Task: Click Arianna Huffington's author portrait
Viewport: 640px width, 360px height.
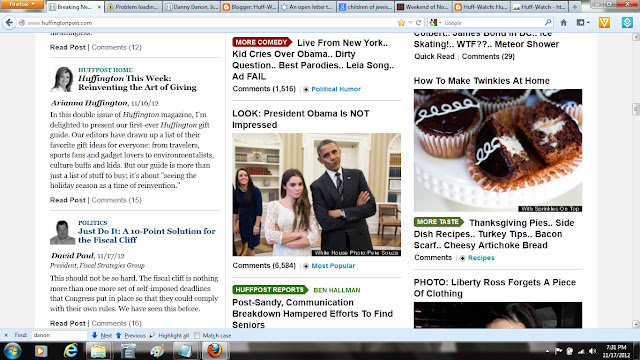Action: click(x=62, y=79)
